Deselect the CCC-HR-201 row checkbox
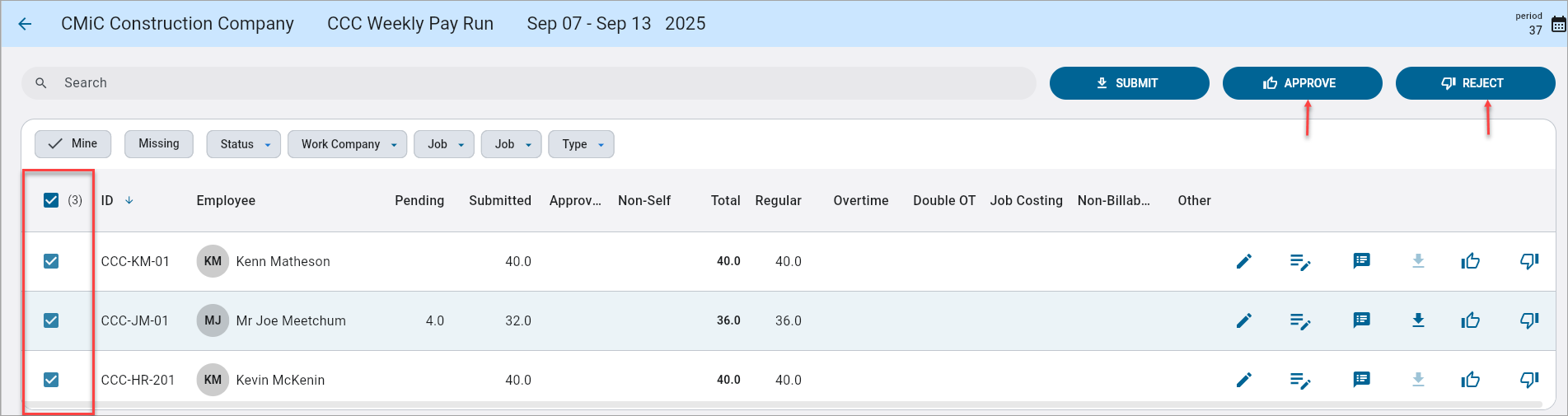Image resolution: width=1568 pixels, height=416 pixels. 51,380
